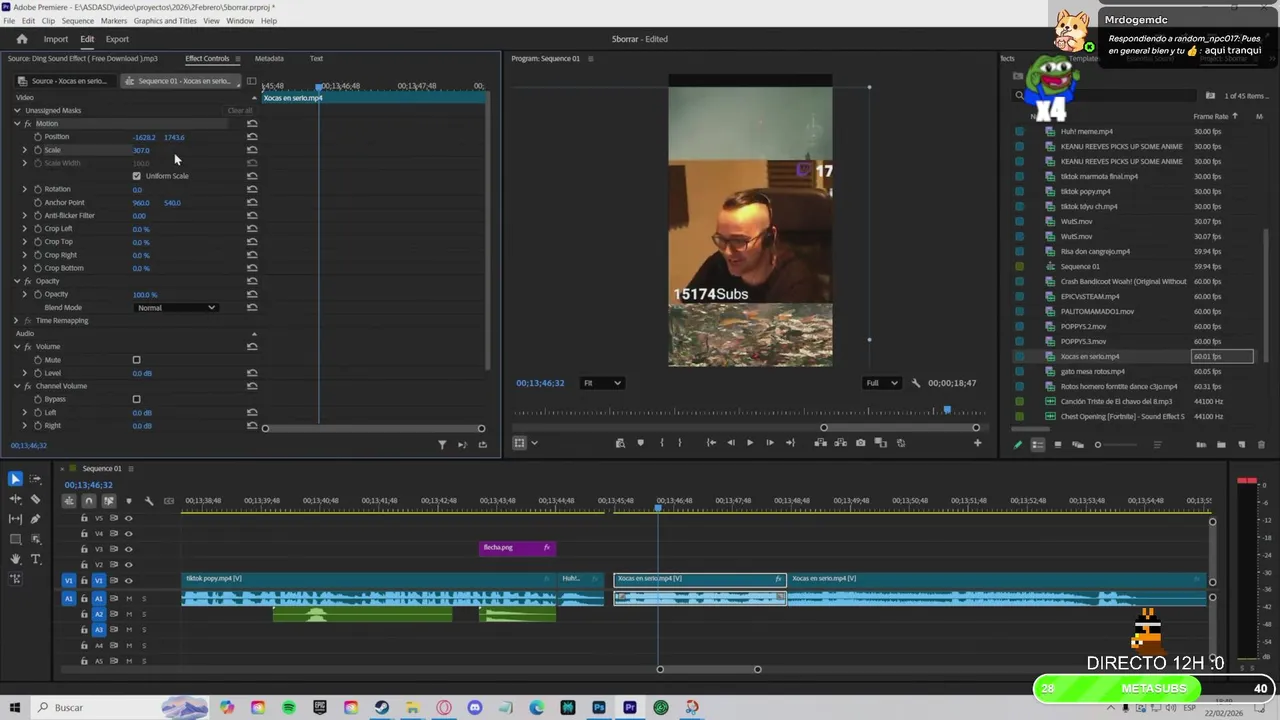The height and width of the screenshot is (720, 1280).
Task: Mute audio track A1
Action: coord(129,598)
